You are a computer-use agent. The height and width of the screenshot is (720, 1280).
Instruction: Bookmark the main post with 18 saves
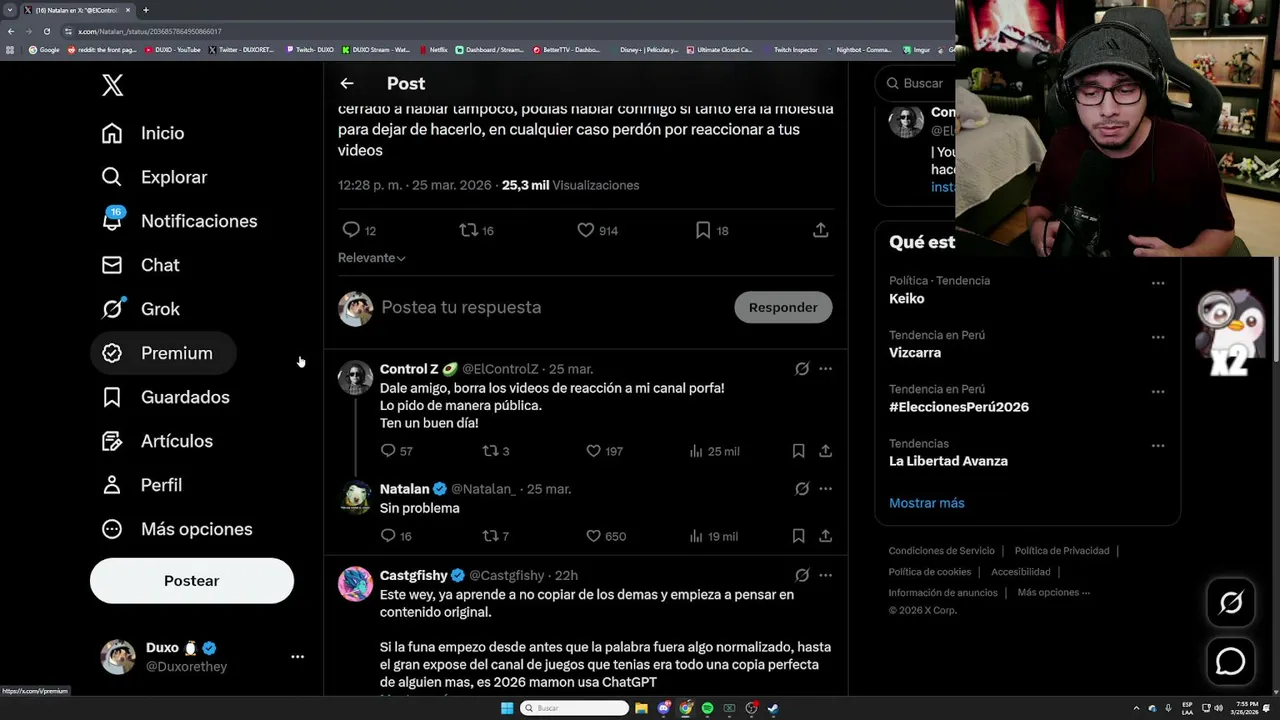711,230
